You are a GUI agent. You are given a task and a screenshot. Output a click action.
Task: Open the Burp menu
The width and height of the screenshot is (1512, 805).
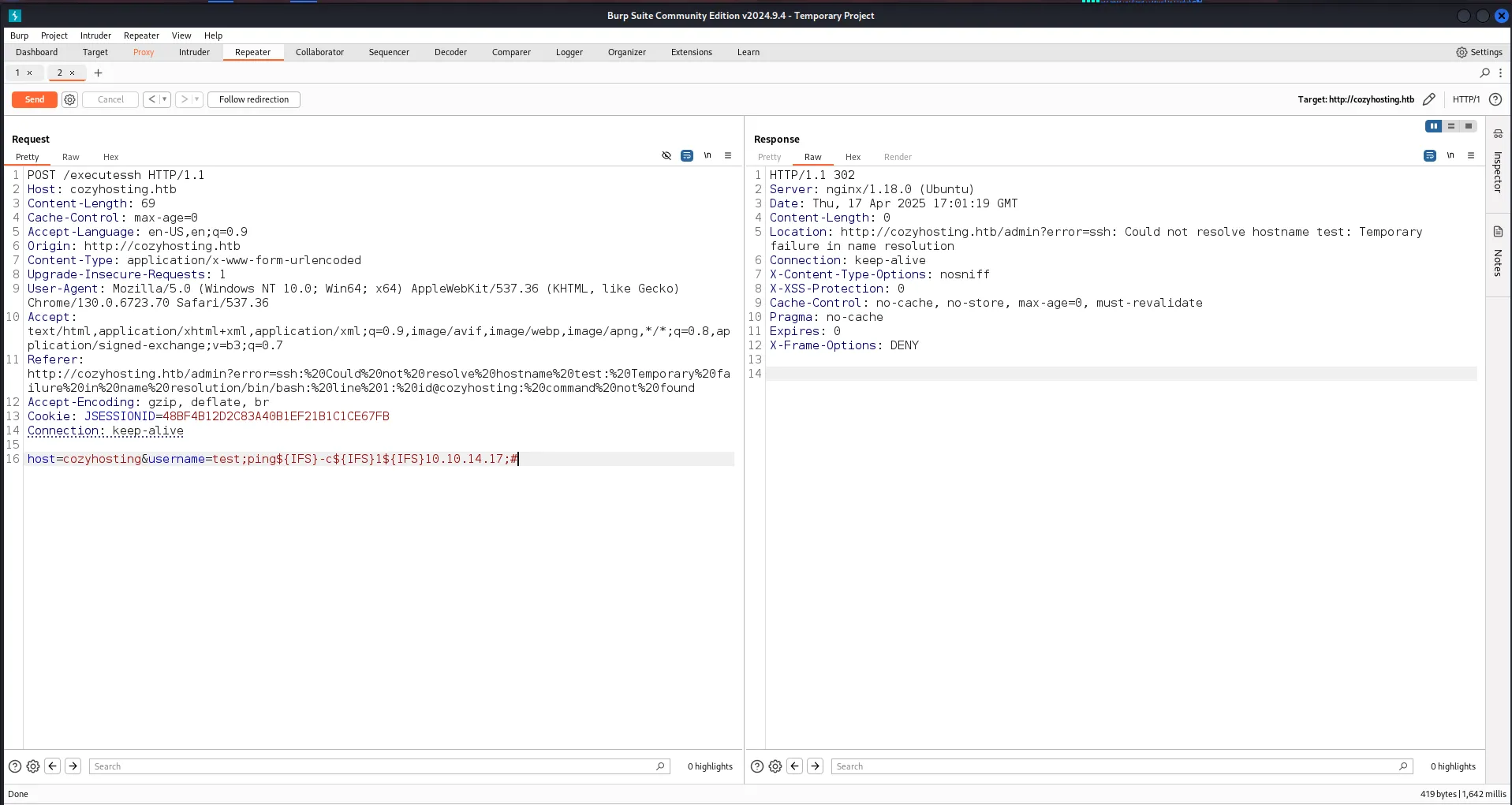coord(19,35)
